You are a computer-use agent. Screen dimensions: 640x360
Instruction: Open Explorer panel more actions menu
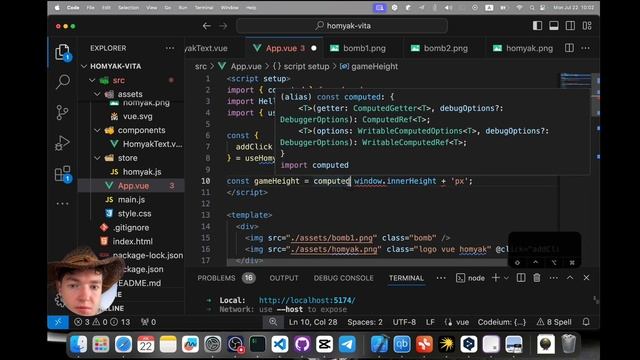point(170,48)
